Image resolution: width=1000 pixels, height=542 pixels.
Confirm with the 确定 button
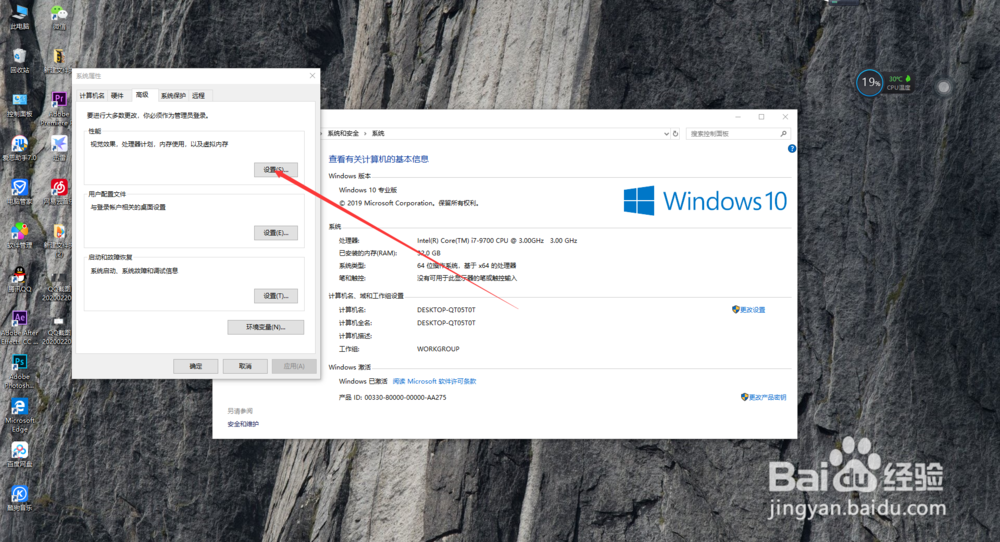[196, 366]
